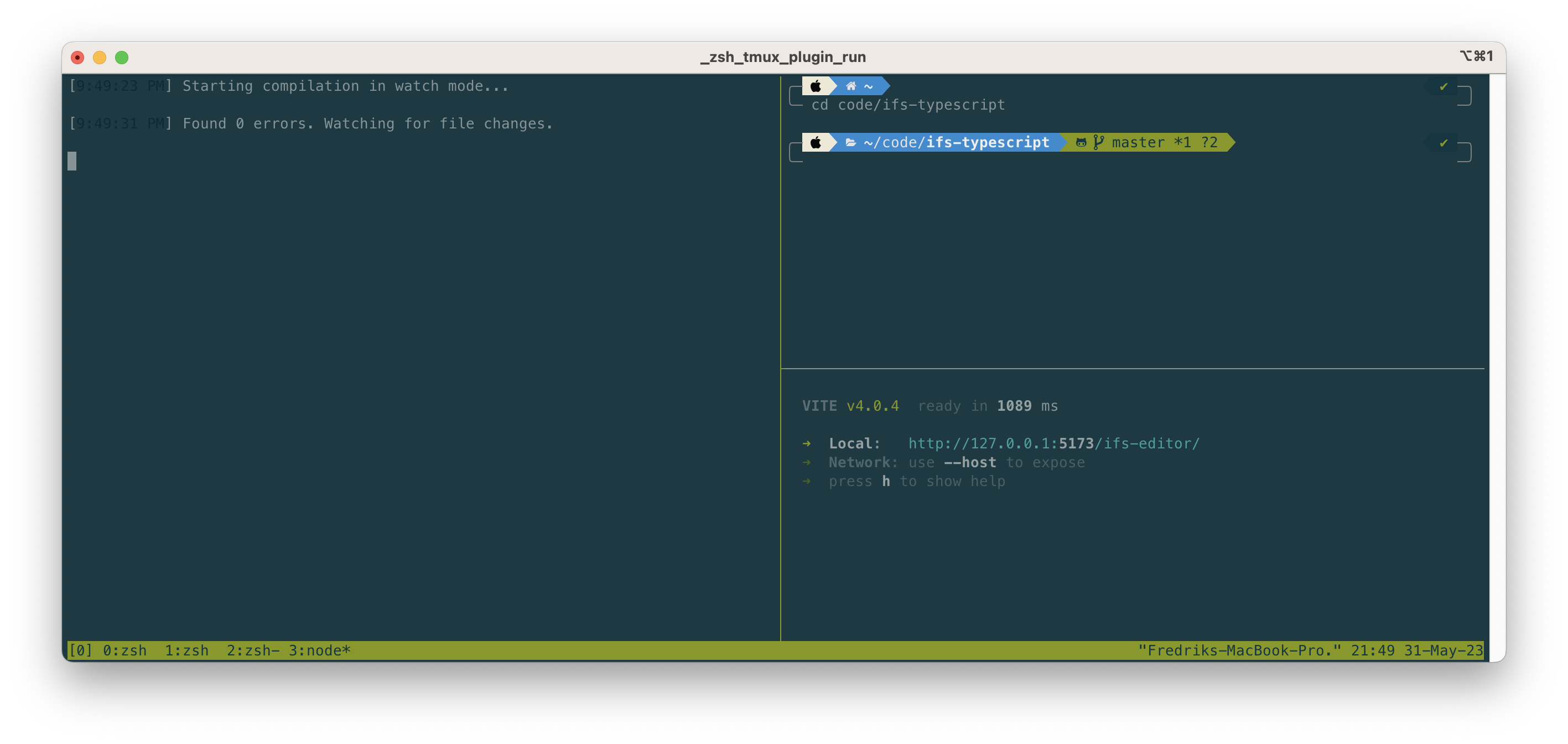The height and width of the screenshot is (744, 1568).
Task: Click the Apple logo in the second prompt line
Action: (x=816, y=142)
